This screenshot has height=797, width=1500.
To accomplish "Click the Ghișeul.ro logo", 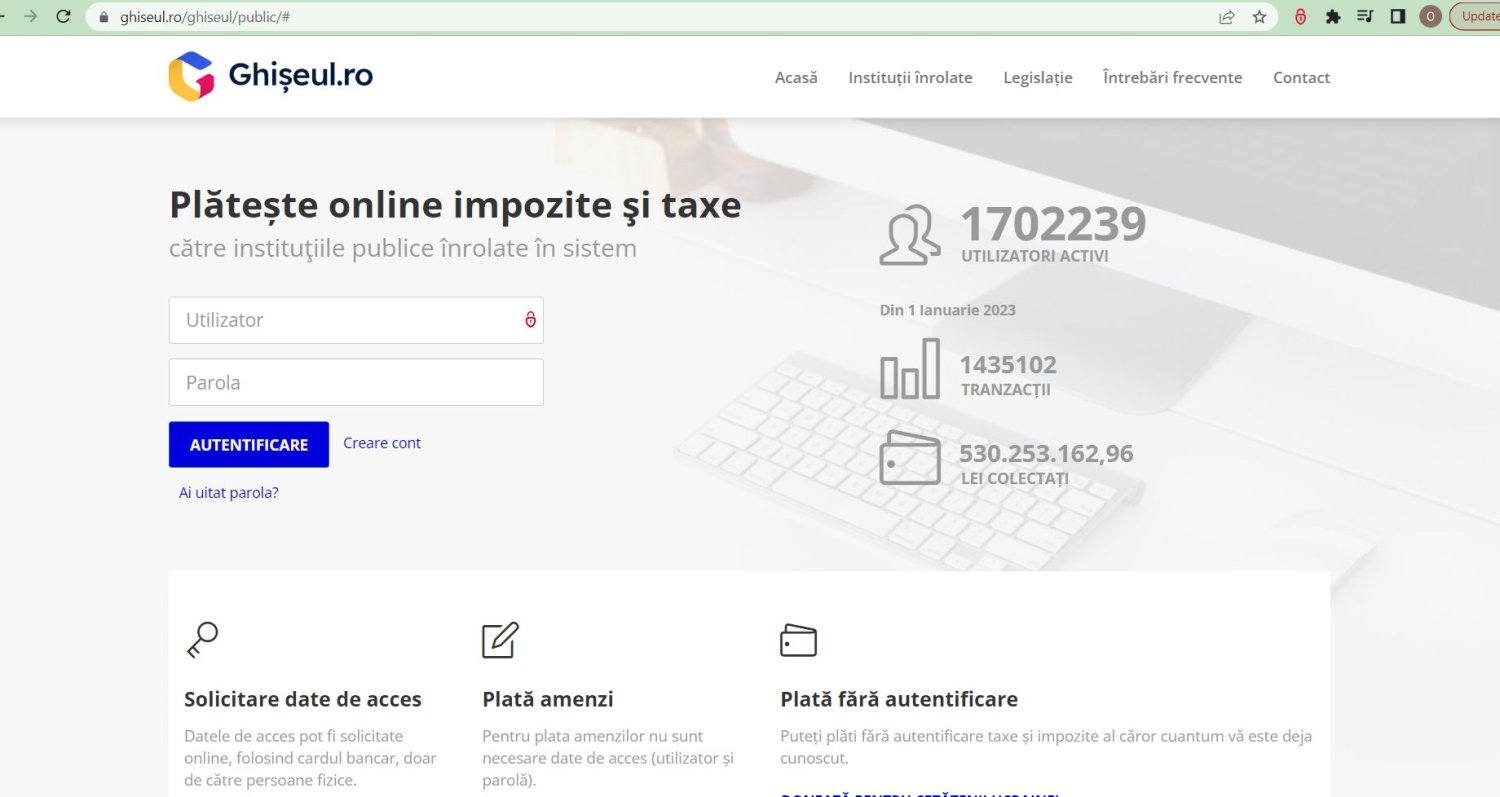I will tap(270, 76).
